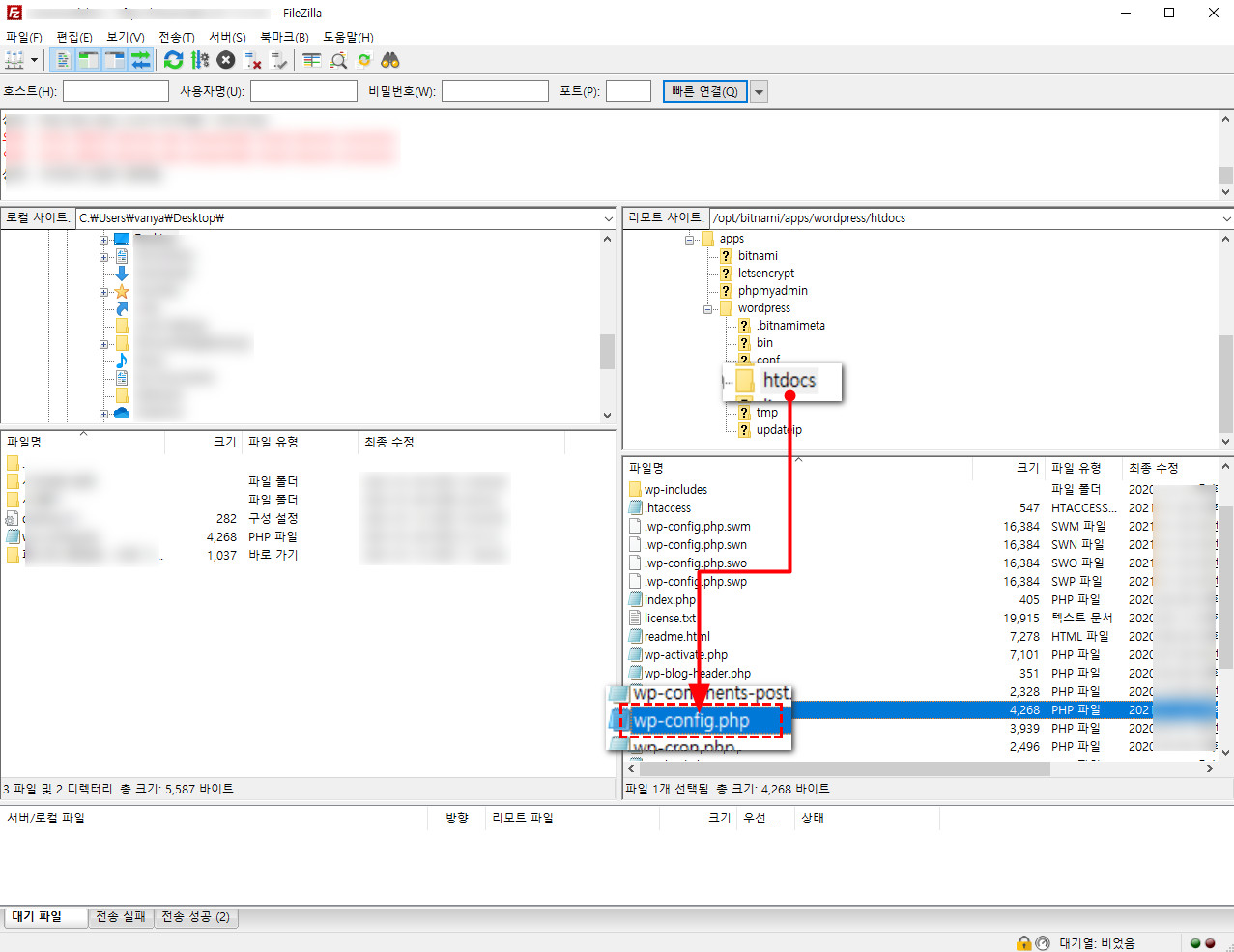The width and height of the screenshot is (1234, 952).
Task: Open the quick connect history dropdown
Action: 759,92
